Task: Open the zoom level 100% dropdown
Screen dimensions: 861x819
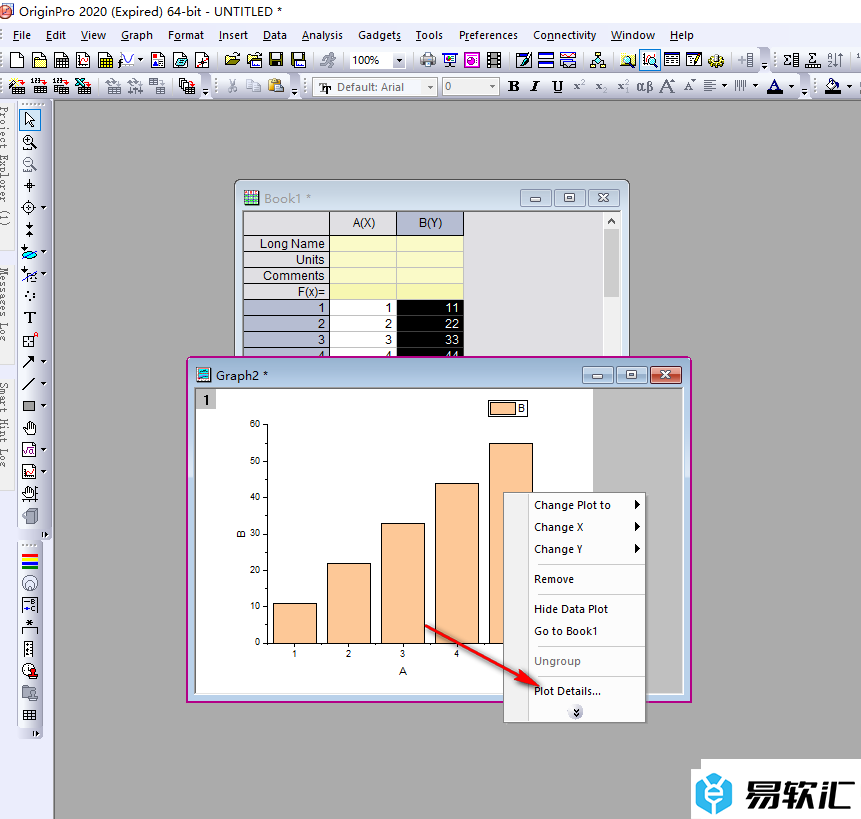Action: click(x=400, y=60)
